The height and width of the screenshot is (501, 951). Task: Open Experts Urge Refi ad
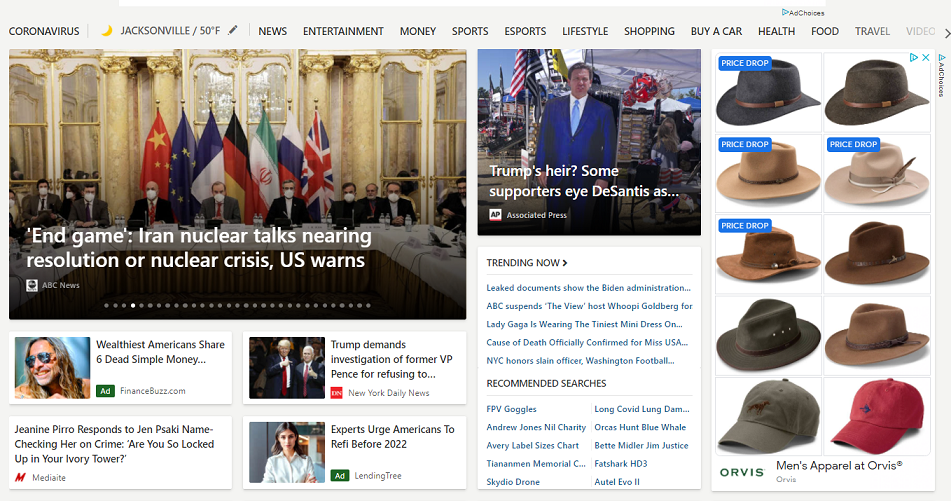[392, 437]
